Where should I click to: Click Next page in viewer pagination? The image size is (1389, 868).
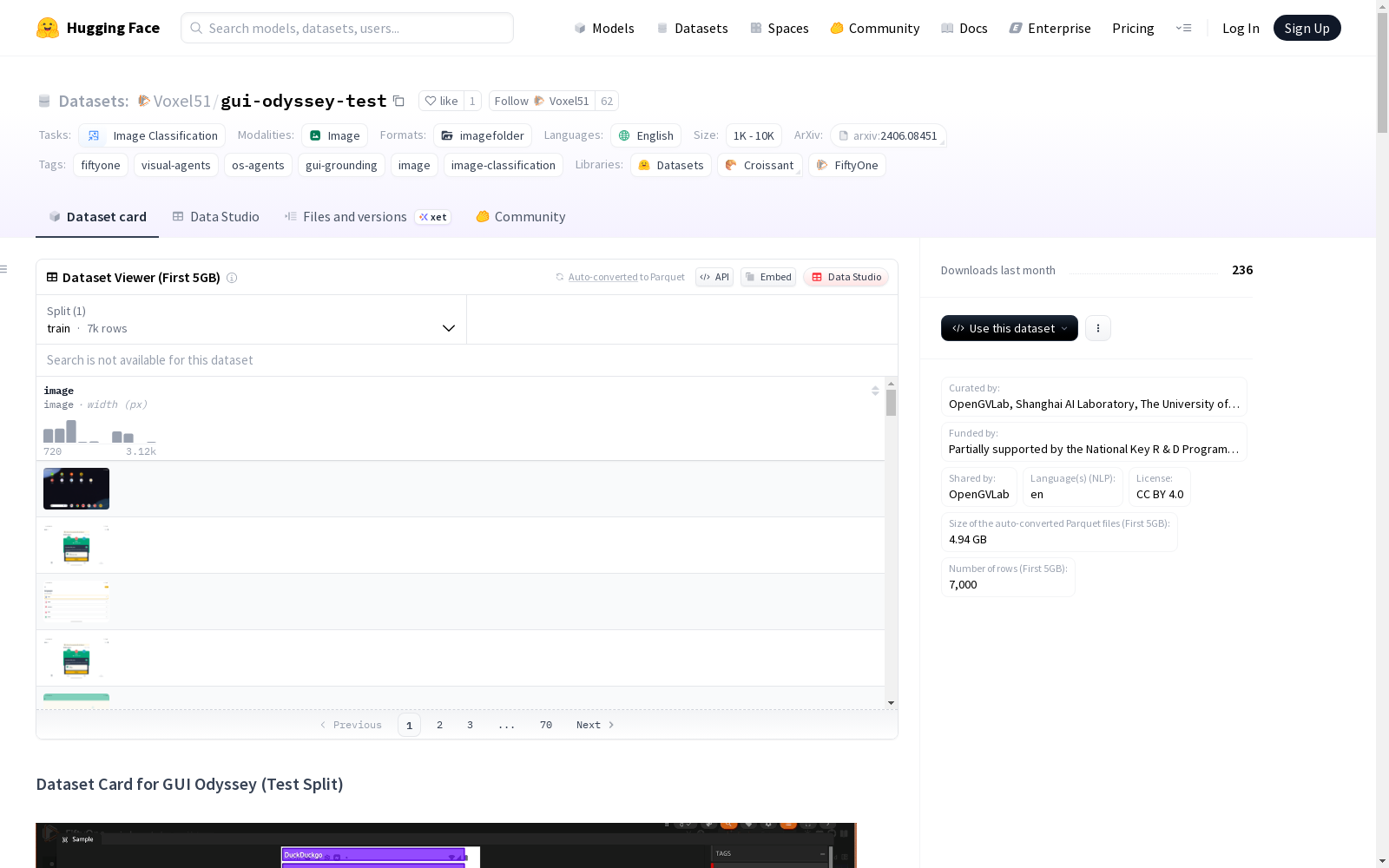click(596, 725)
